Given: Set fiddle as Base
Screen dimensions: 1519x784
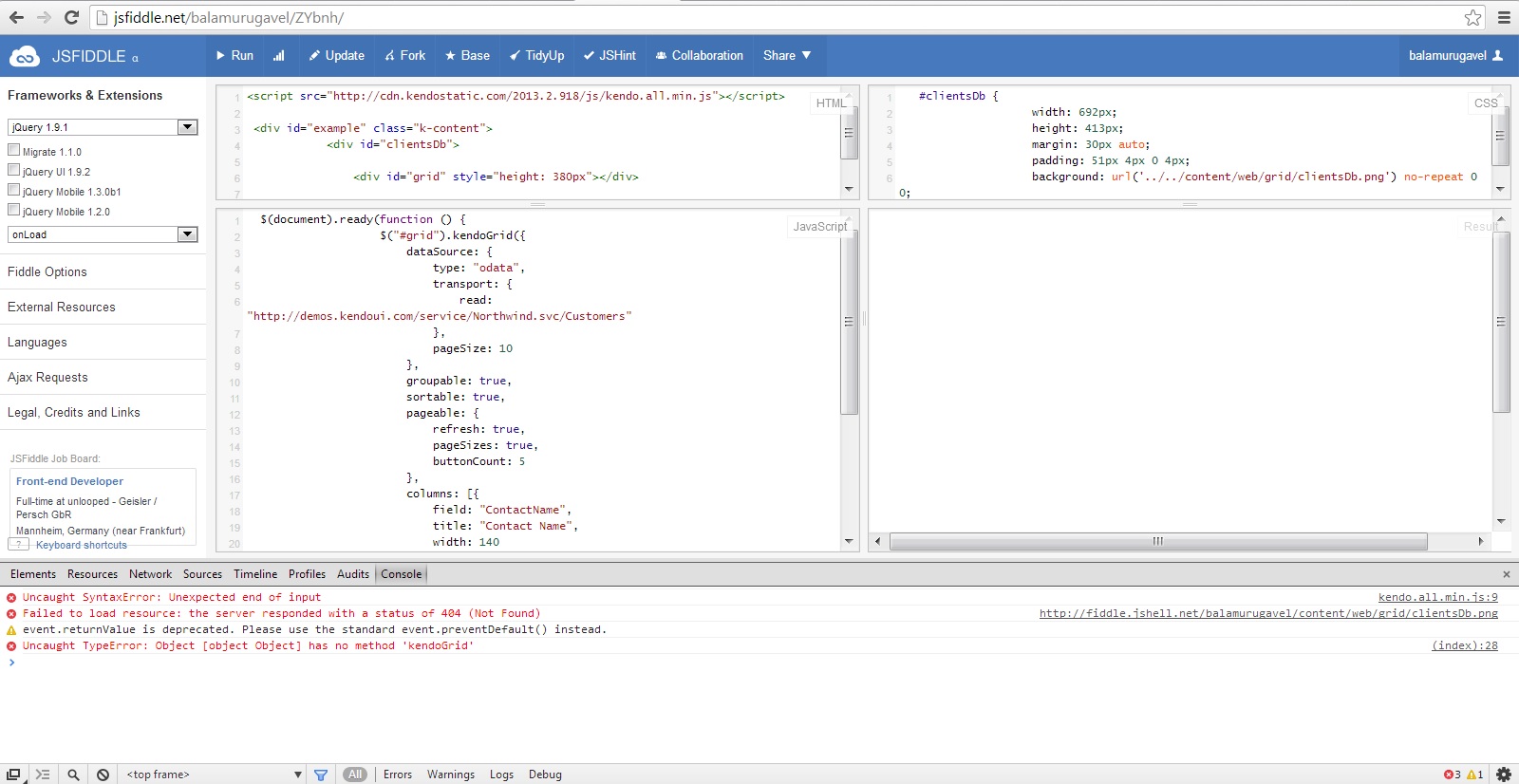Looking at the screenshot, I should (467, 56).
